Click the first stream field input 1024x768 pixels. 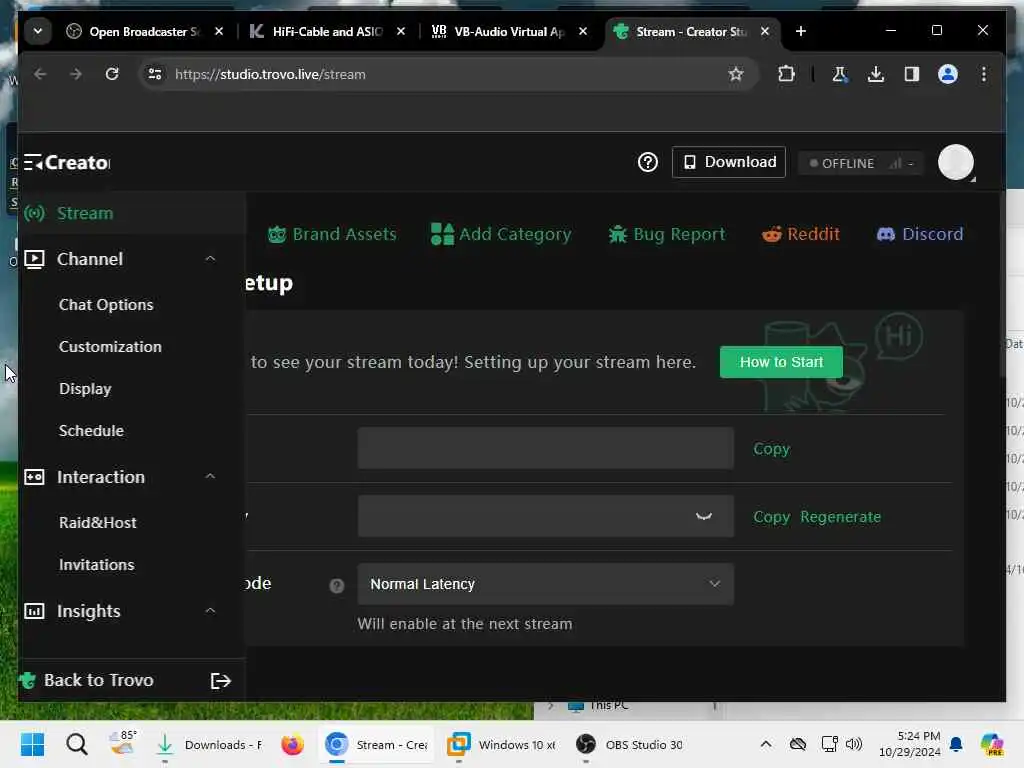pyautogui.click(x=545, y=448)
